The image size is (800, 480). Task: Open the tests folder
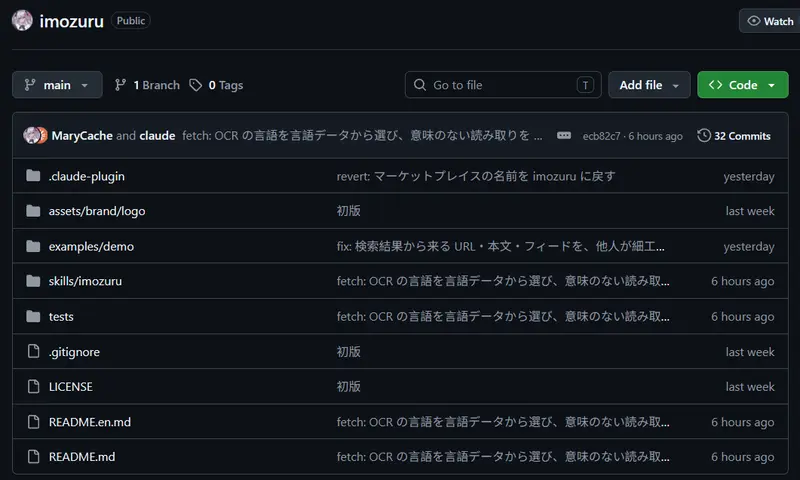(x=61, y=317)
